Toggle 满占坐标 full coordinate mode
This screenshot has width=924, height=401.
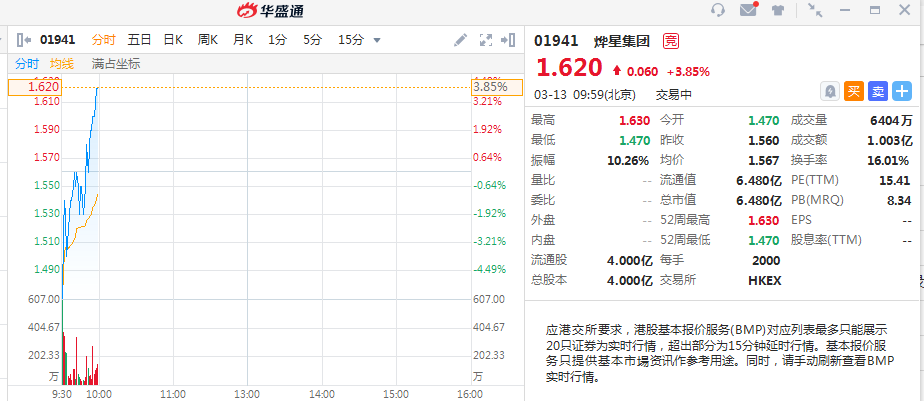pos(116,64)
